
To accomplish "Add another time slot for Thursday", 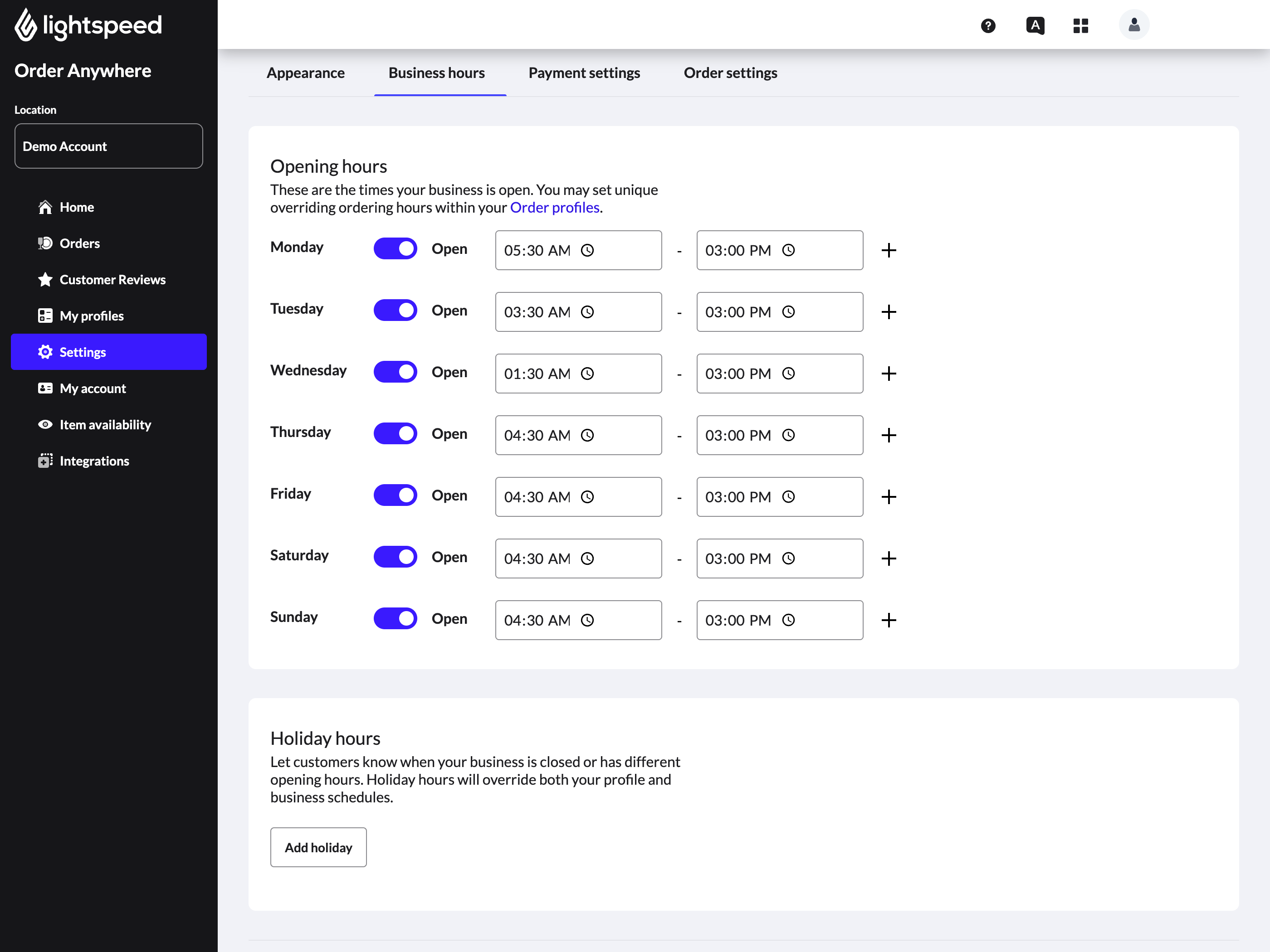I will pos(888,435).
